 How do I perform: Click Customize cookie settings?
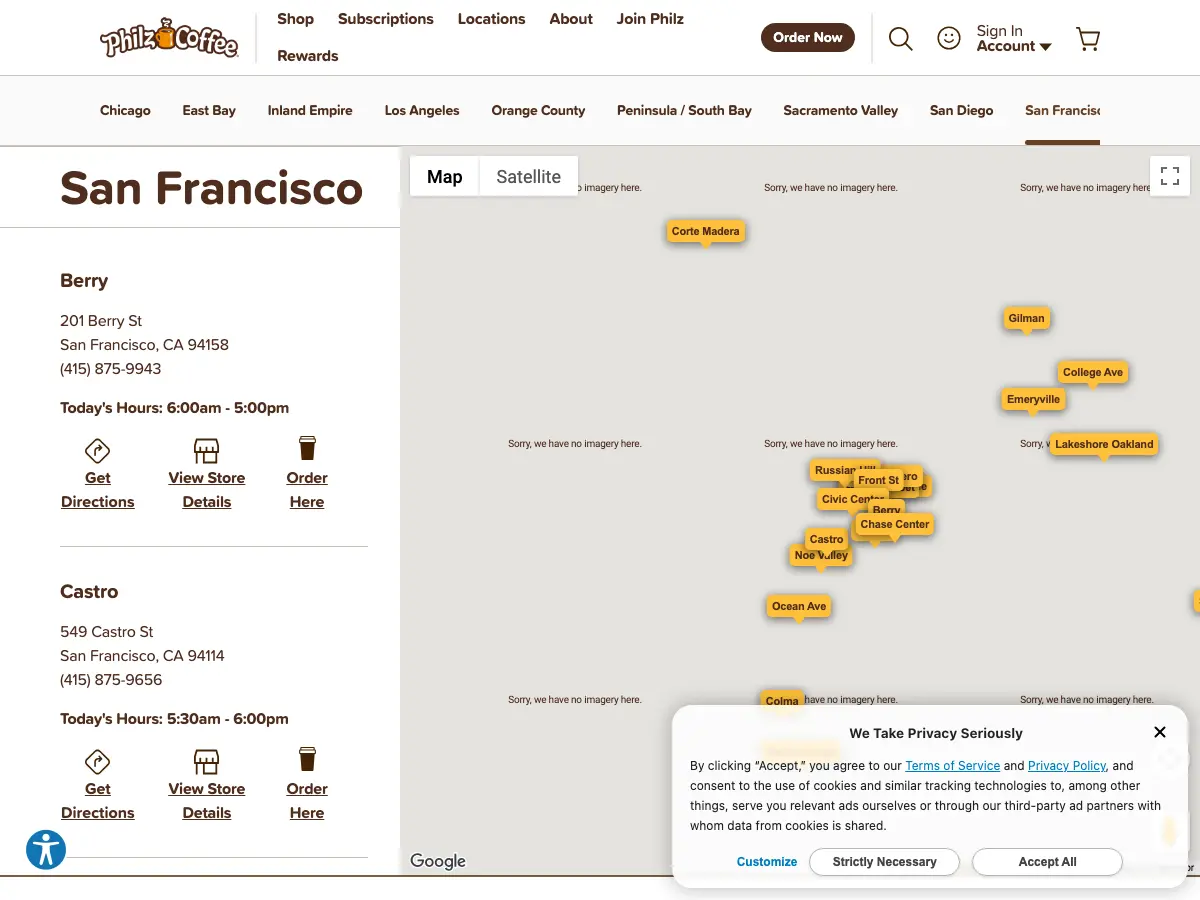[767, 862]
